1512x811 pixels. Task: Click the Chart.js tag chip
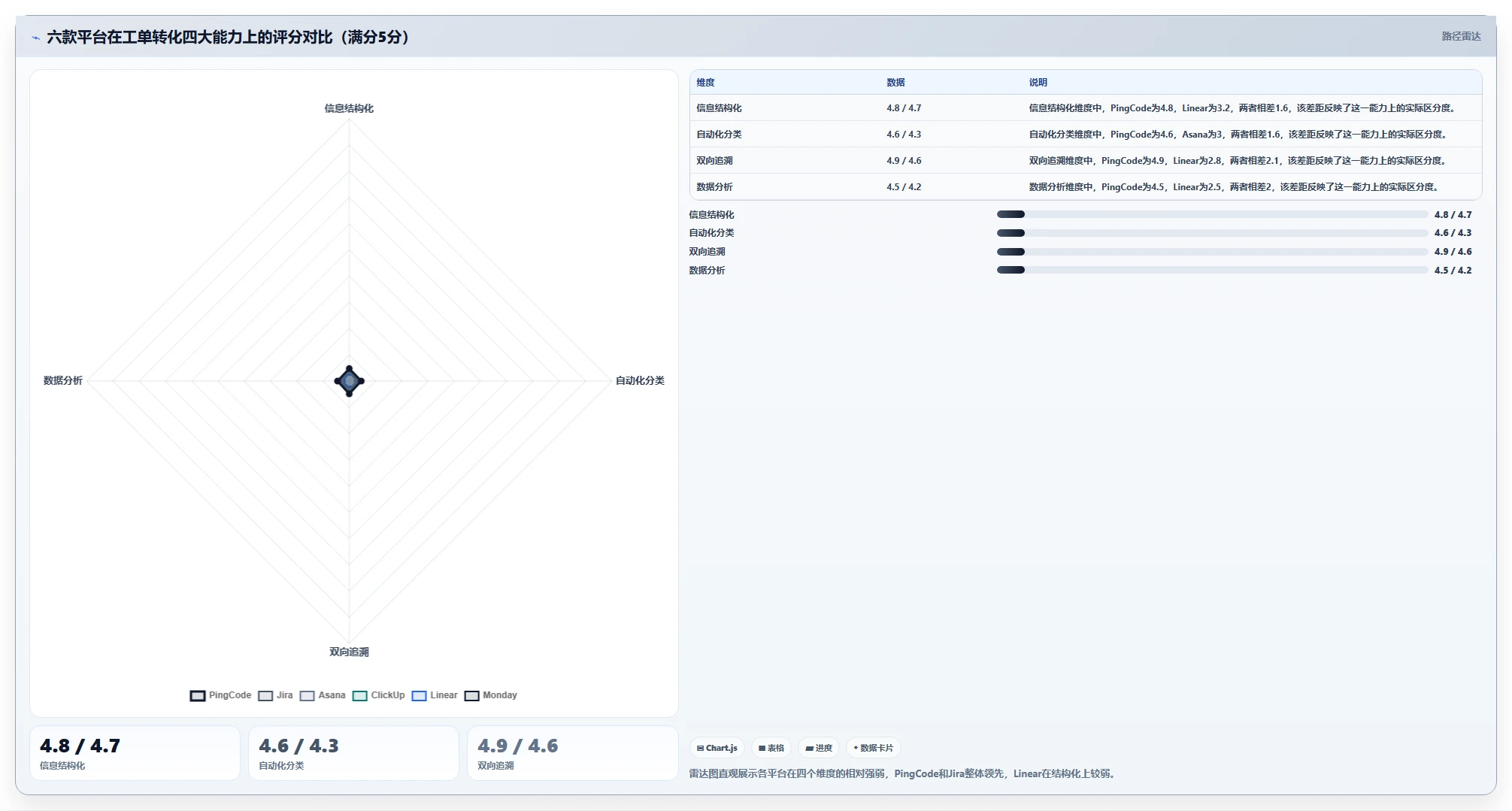tap(717, 748)
